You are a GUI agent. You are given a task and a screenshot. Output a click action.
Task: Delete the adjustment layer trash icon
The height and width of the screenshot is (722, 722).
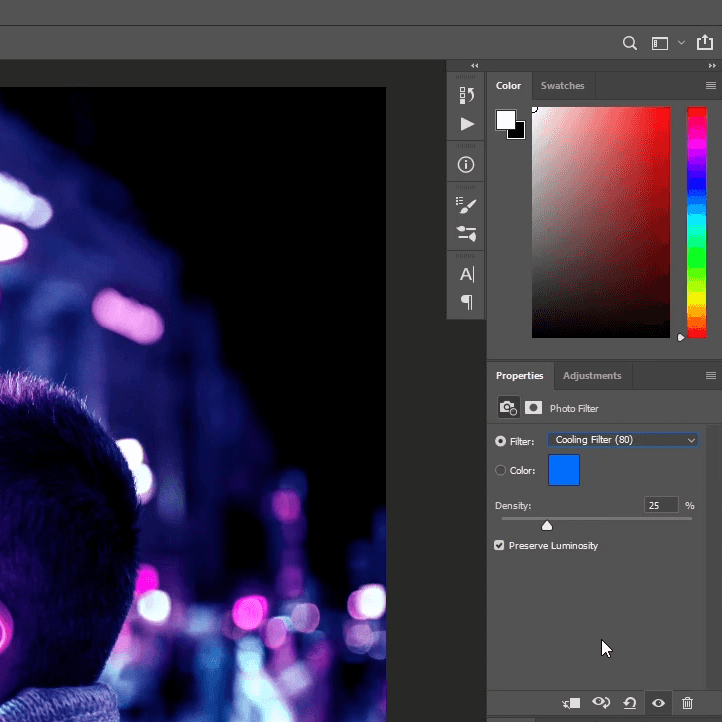[x=687, y=703]
